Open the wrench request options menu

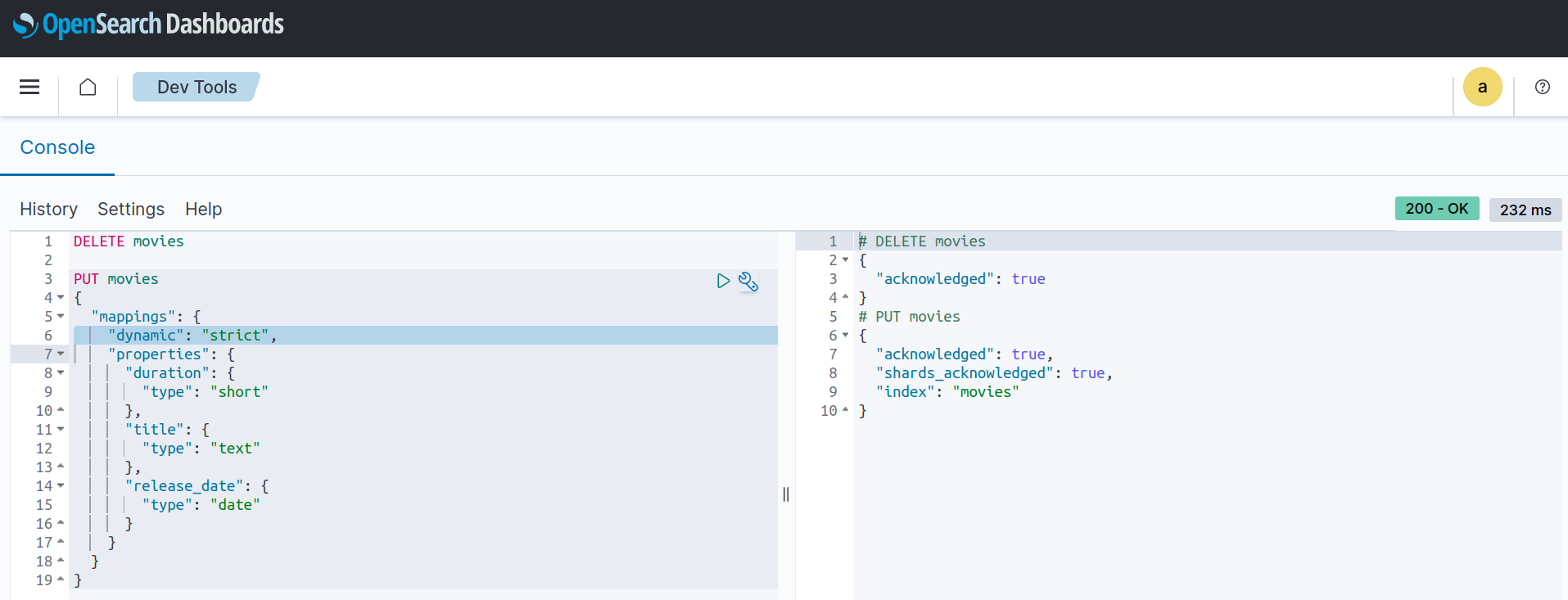[748, 281]
